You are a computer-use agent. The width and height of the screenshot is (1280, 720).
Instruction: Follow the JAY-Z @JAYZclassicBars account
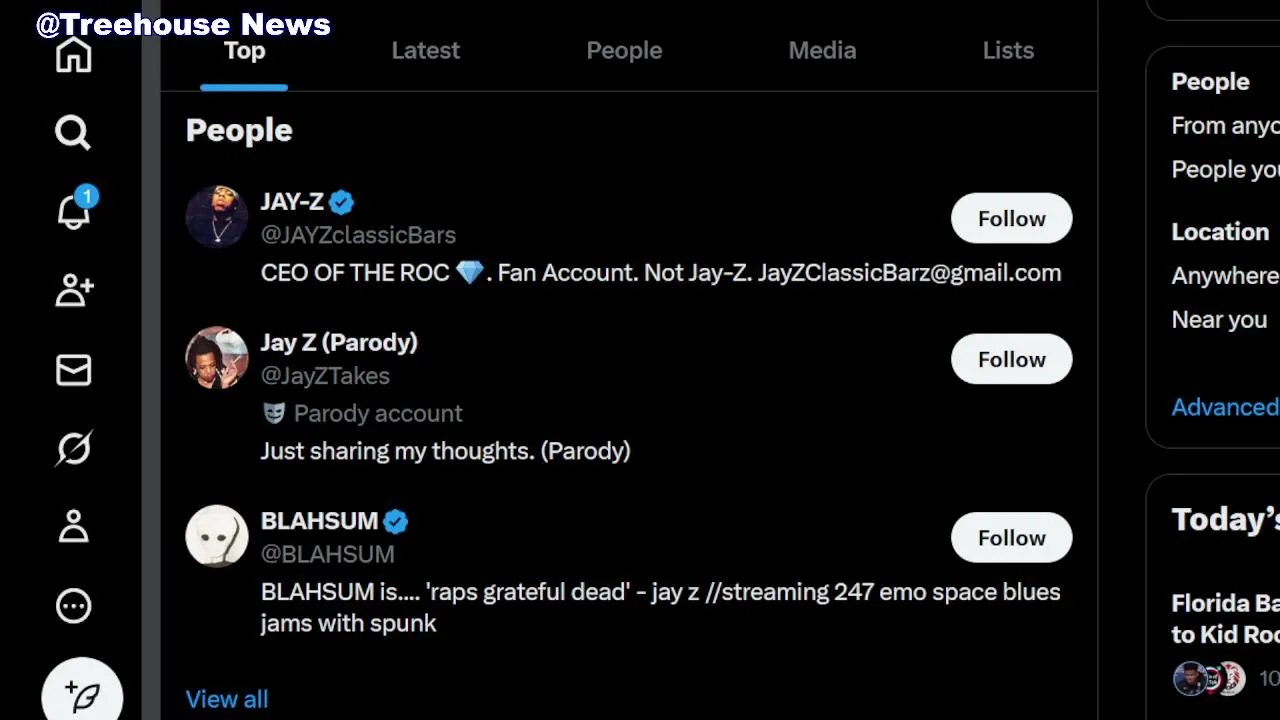point(1011,219)
